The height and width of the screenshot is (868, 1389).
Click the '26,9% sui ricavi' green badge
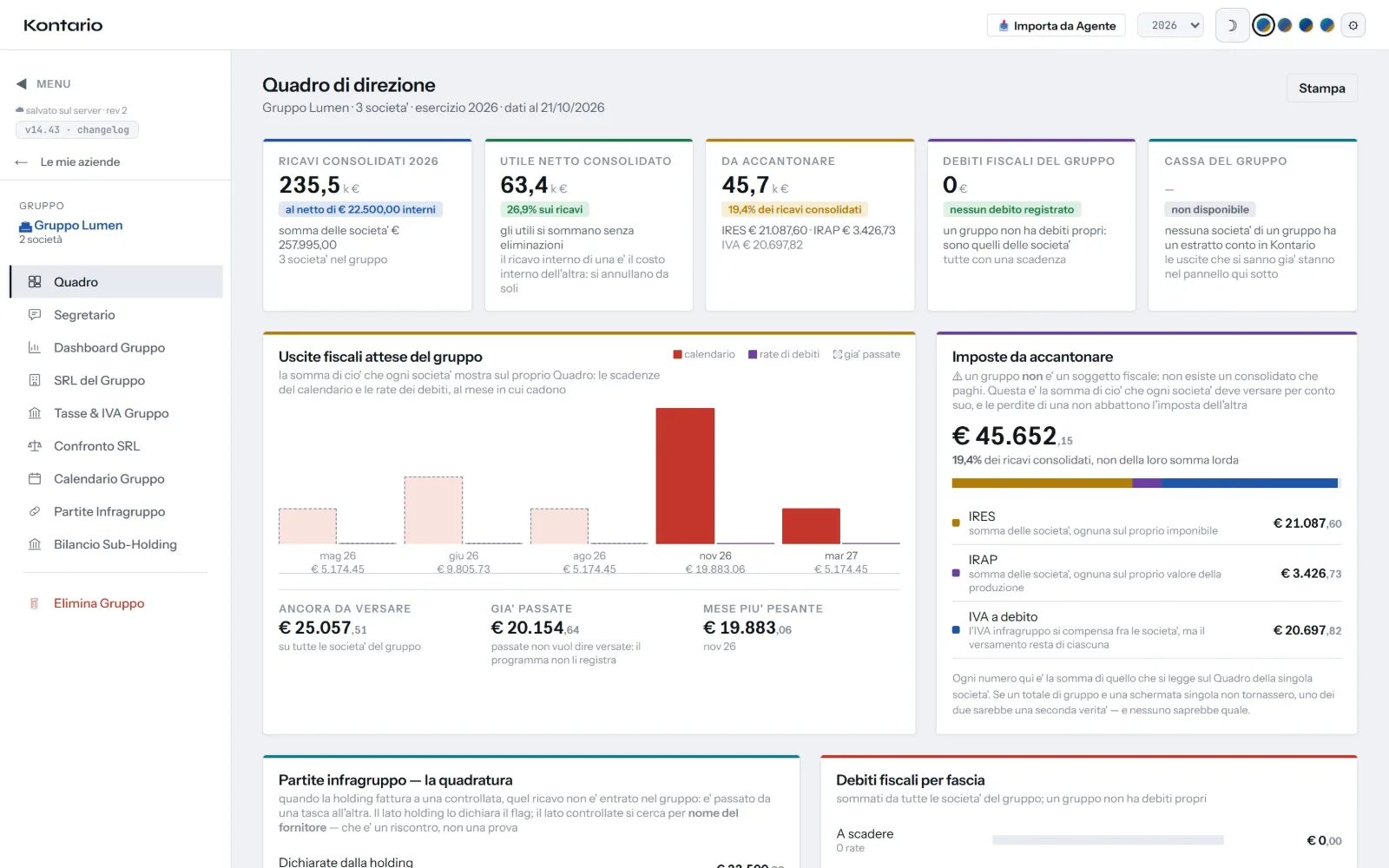point(544,209)
